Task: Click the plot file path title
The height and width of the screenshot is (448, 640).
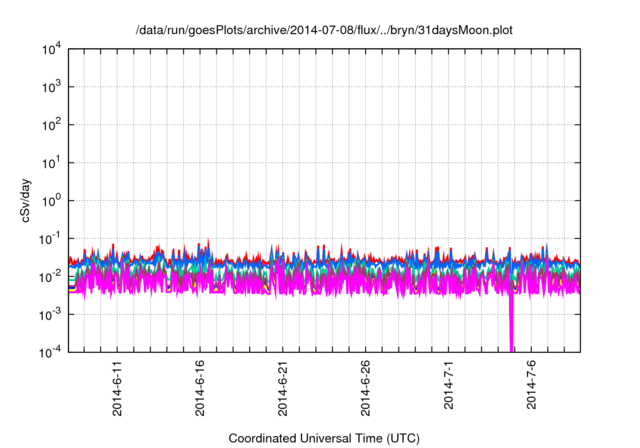Action: [326, 28]
